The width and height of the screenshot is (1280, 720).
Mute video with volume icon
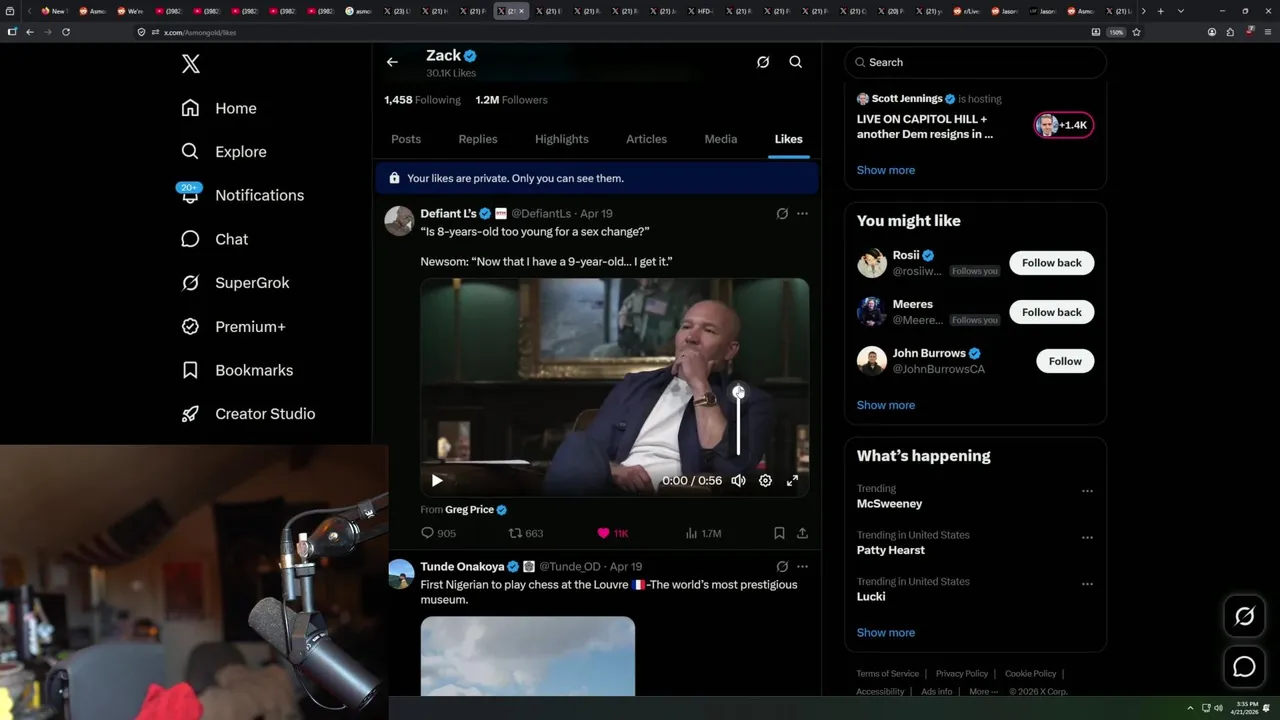point(738,481)
